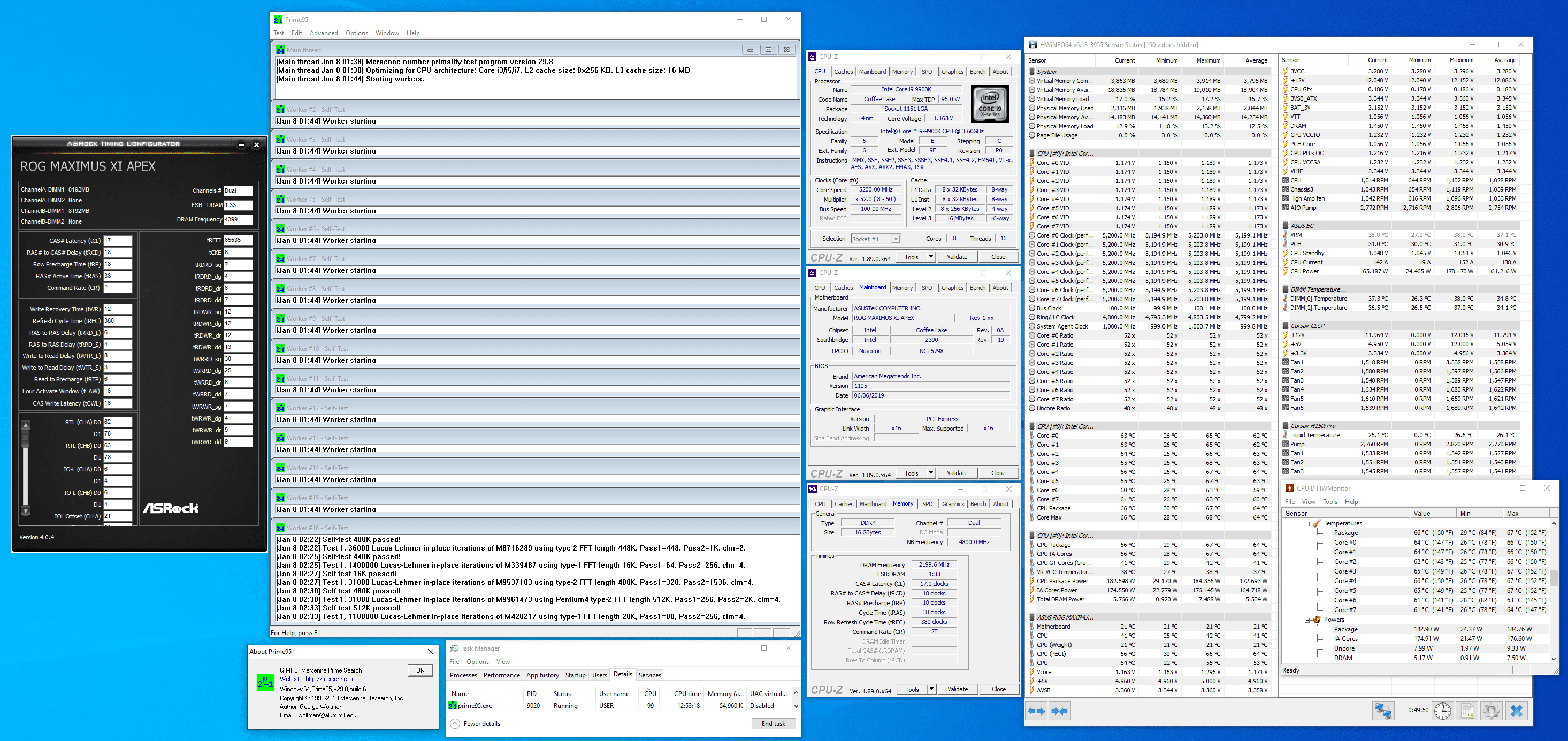
Task: Open the Bench tab in CPU-Z Mainboard window
Action: coord(977,288)
